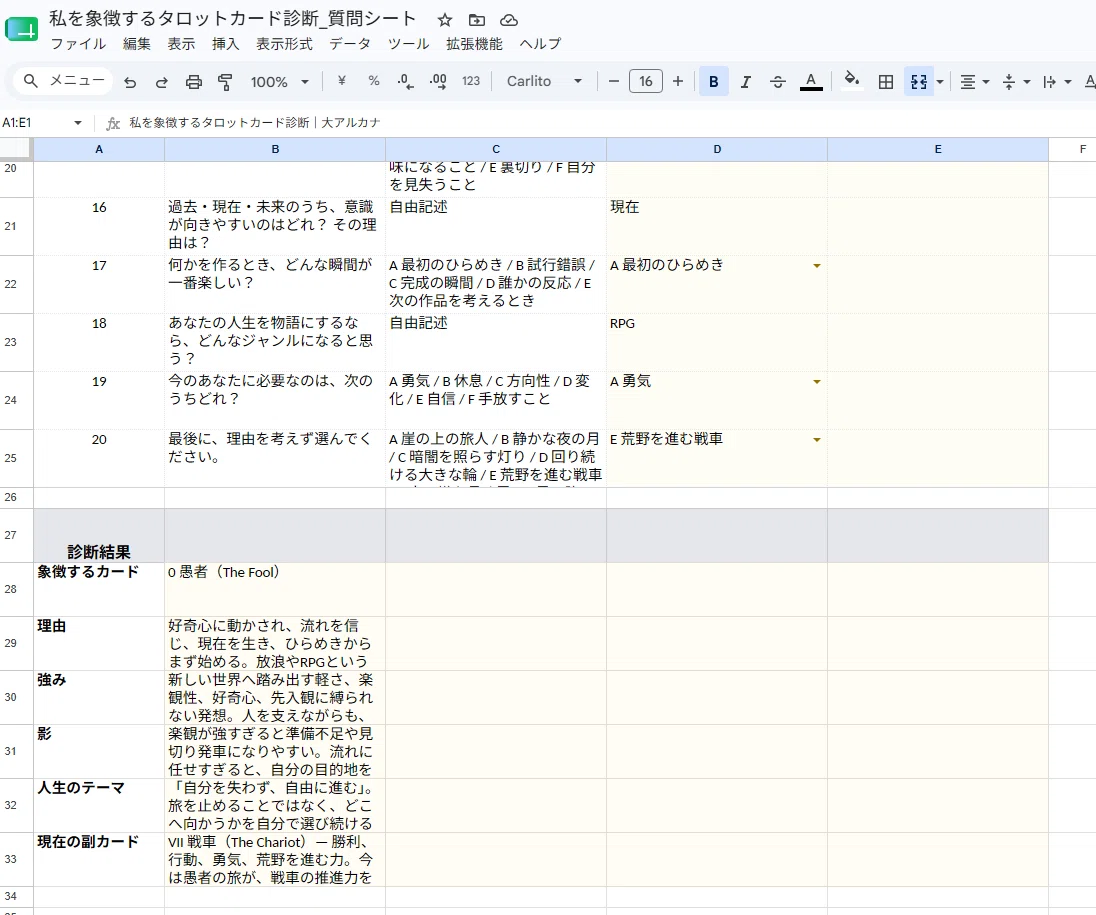The width and height of the screenshot is (1096, 915).
Task: Open merge type dropdown arrow
Action: pos(940,82)
